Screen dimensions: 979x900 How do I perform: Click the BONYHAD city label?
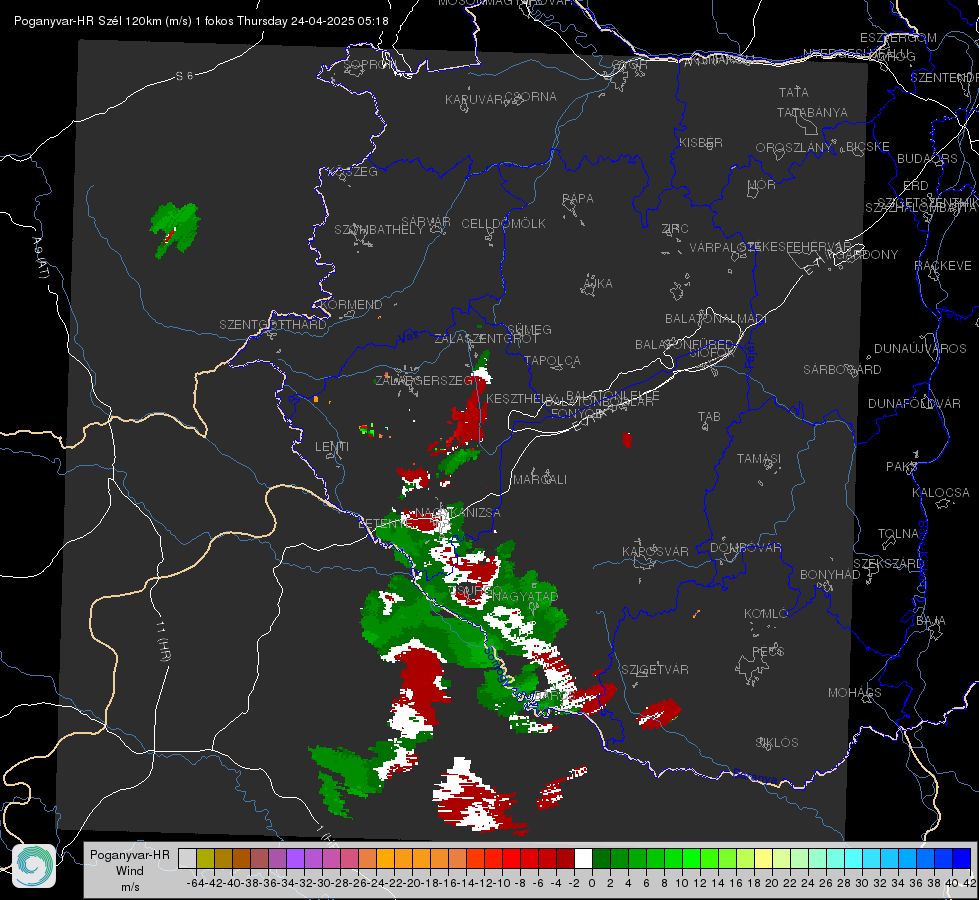(x=830, y=575)
